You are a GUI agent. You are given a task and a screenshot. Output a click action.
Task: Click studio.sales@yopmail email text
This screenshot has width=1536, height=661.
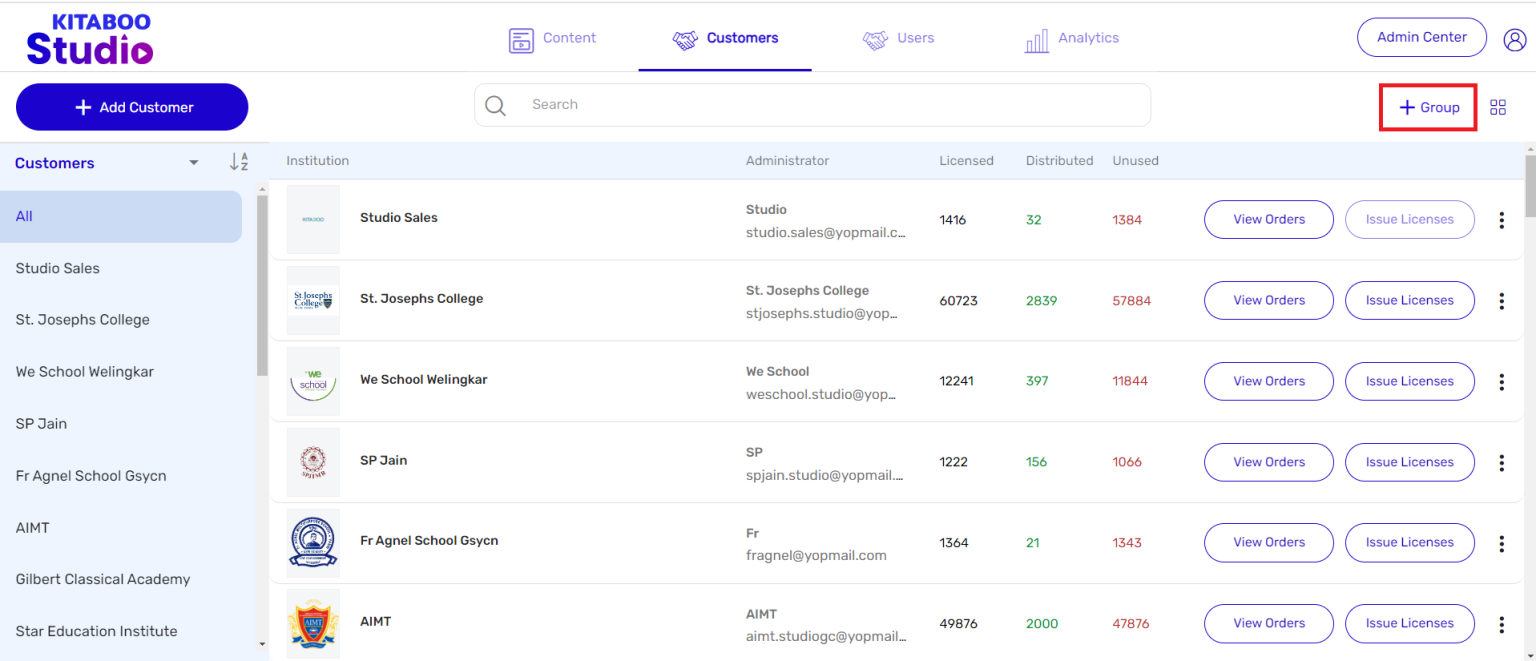coord(826,234)
